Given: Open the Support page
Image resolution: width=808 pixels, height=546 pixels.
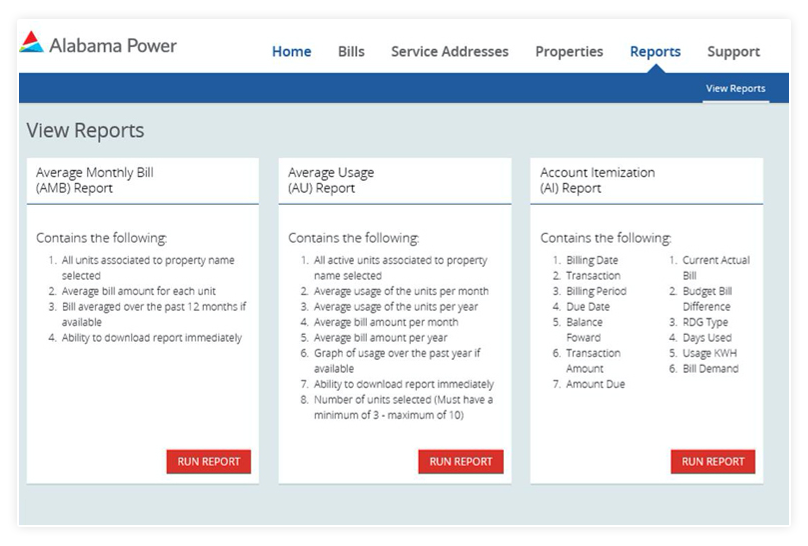Looking at the screenshot, I should (x=733, y=52).
